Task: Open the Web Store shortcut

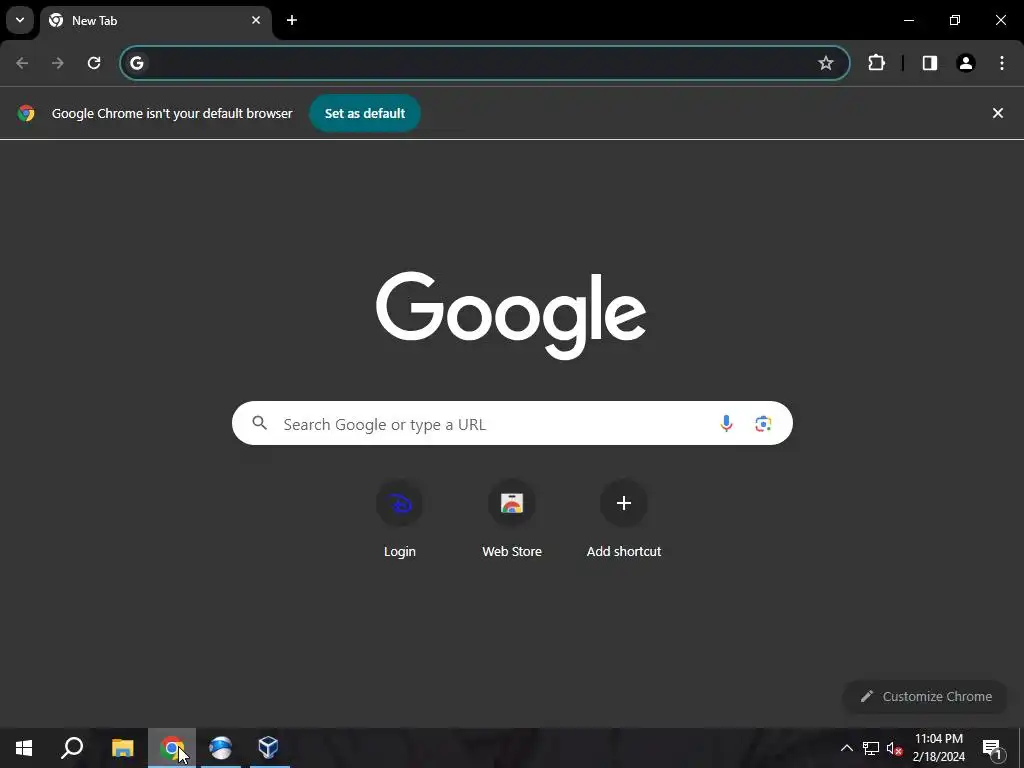Action: pyautogui.click(x=512, y=520)
